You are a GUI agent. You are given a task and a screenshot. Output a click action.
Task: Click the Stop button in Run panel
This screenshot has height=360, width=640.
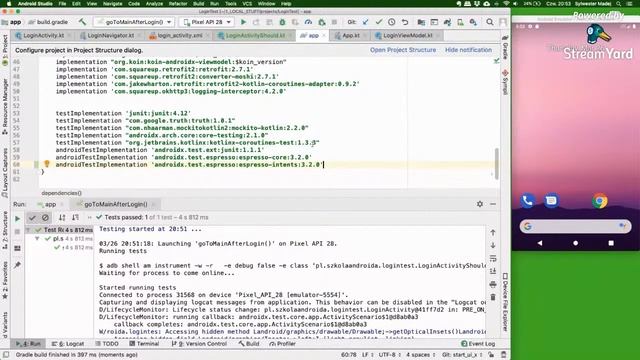pos(18,232)
